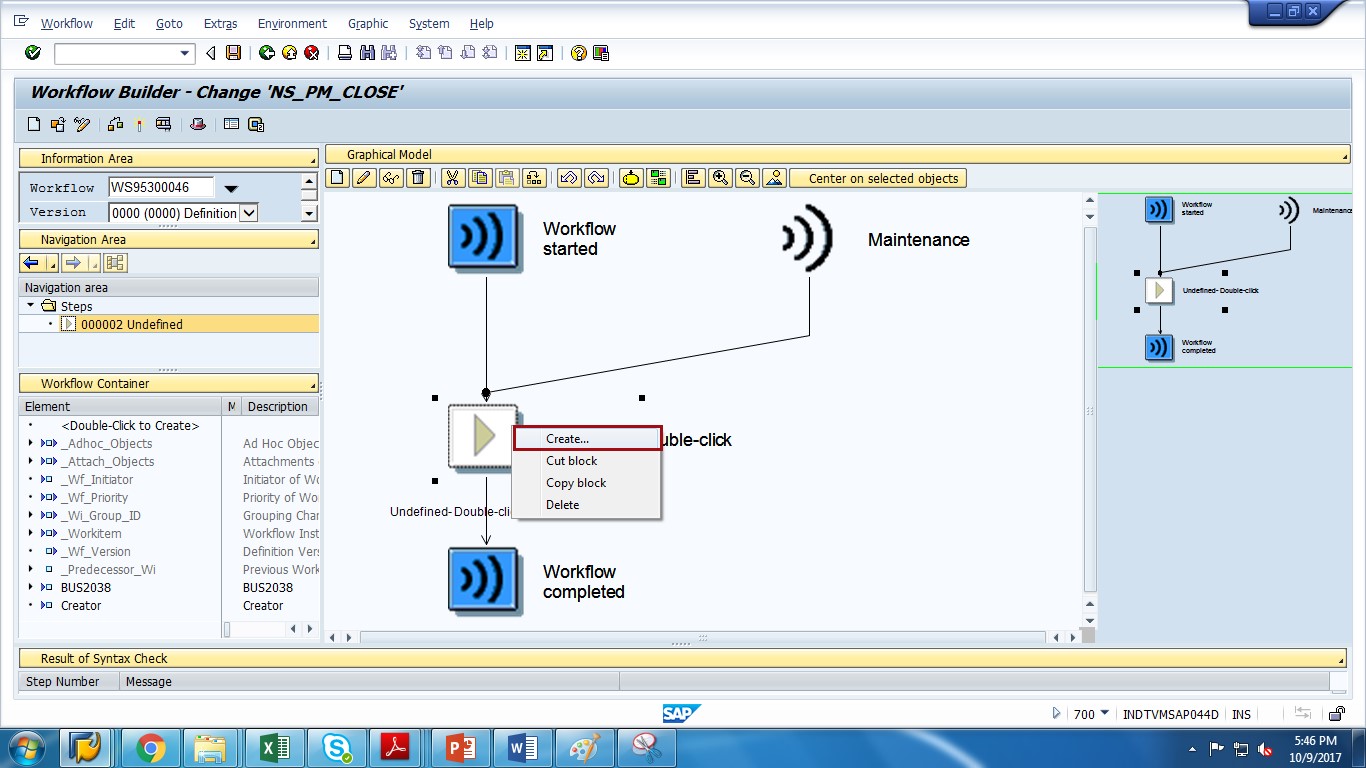
Task: Click the trash Delete icon in graphic toolbar
Action: coord(419,178)
